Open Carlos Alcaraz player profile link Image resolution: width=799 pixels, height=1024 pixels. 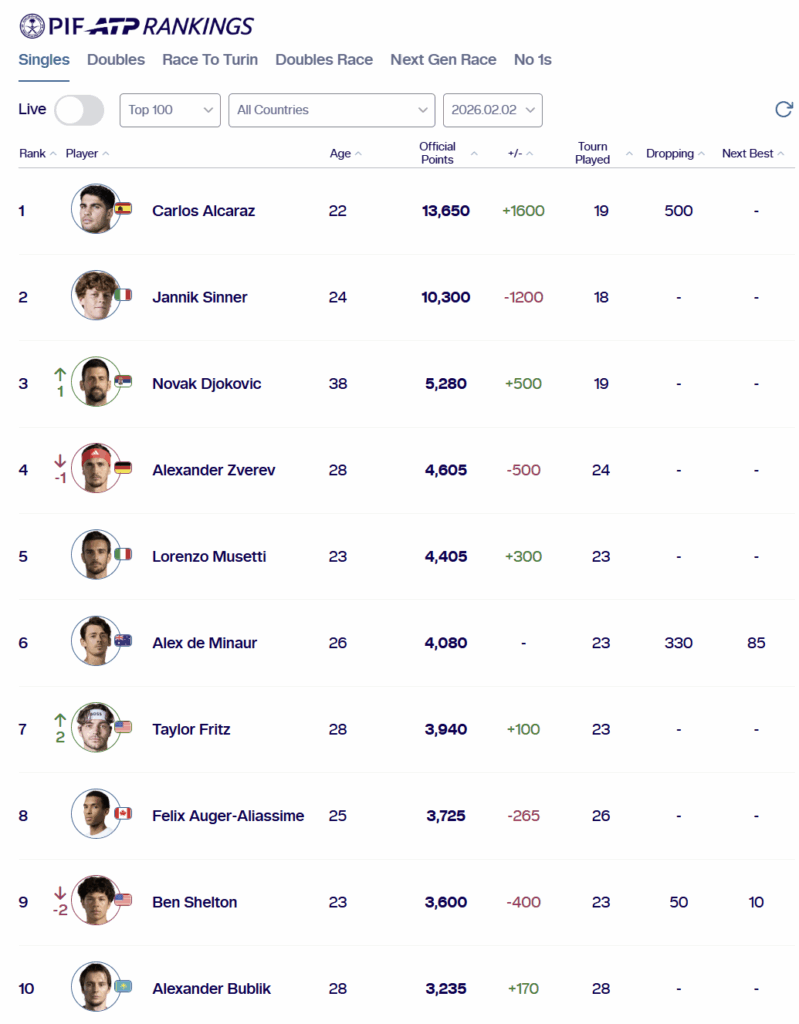click(203, 211)
